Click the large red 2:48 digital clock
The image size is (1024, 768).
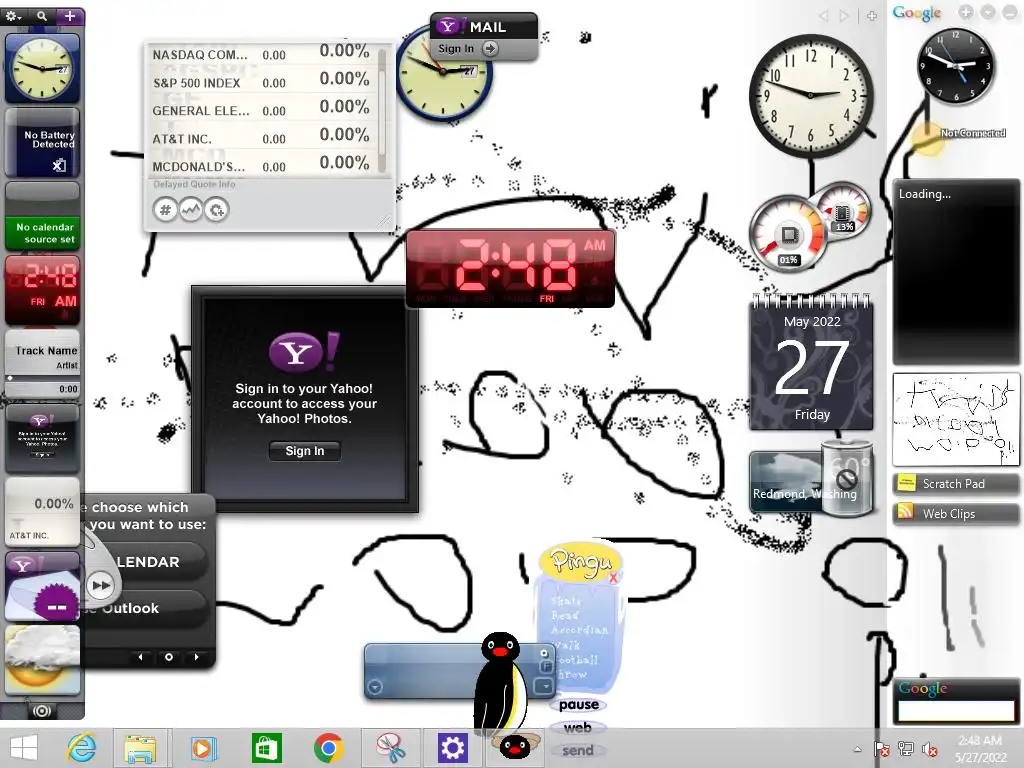tap(510, 268)
